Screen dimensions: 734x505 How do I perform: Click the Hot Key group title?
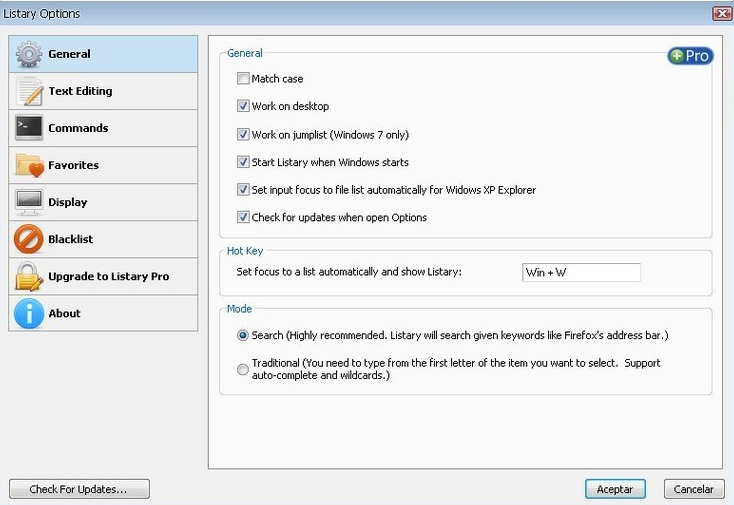[245, 251]
